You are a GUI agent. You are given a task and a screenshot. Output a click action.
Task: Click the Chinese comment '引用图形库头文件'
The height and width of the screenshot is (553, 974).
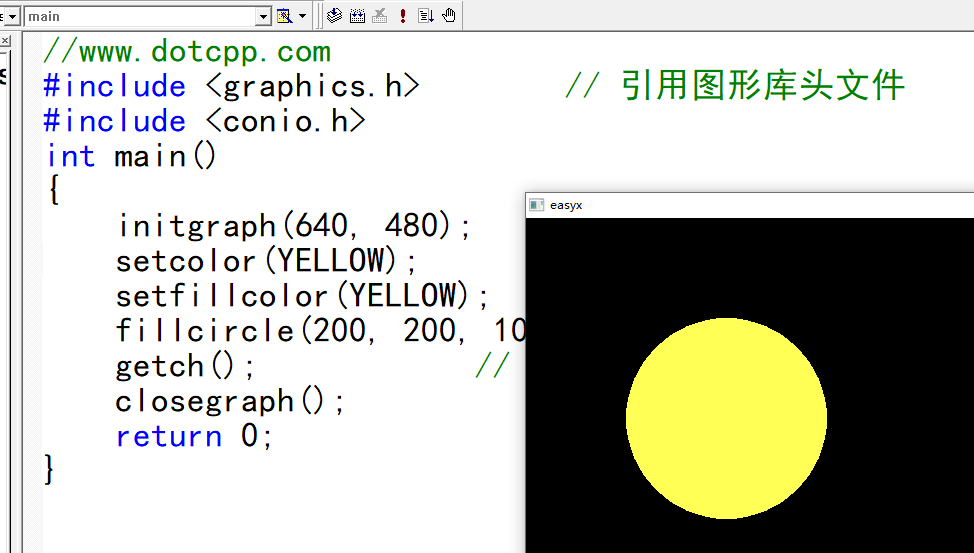[762, 86]
